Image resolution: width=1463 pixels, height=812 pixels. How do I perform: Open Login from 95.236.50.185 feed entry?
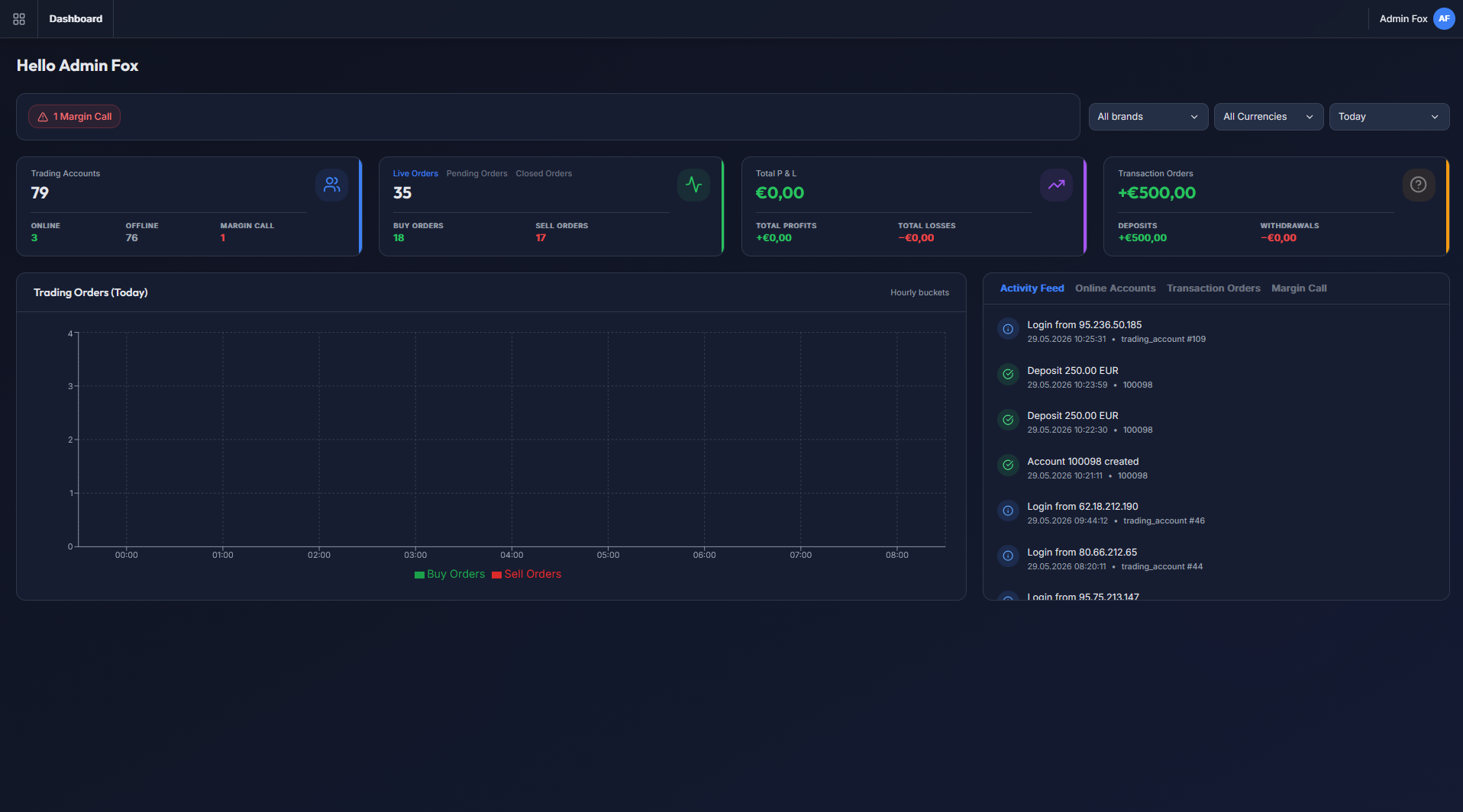[x=1216, y=331]
